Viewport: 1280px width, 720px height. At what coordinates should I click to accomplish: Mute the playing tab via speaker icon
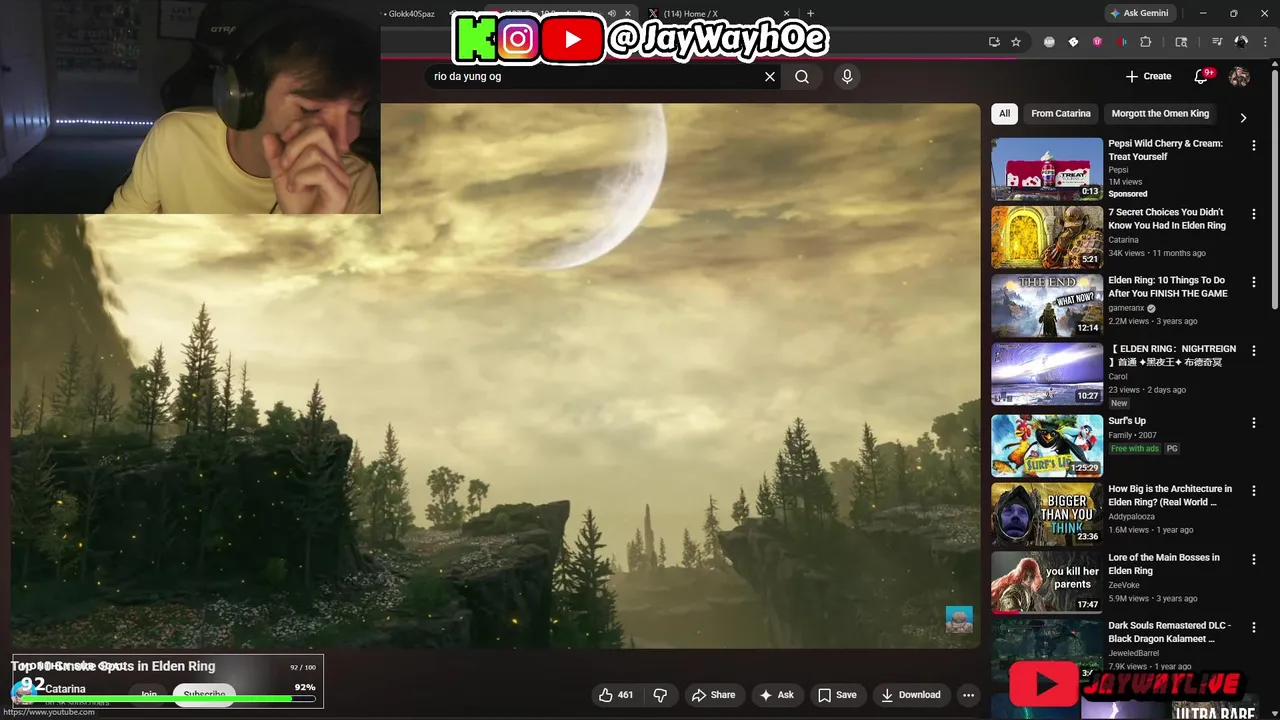pos(612,14)
